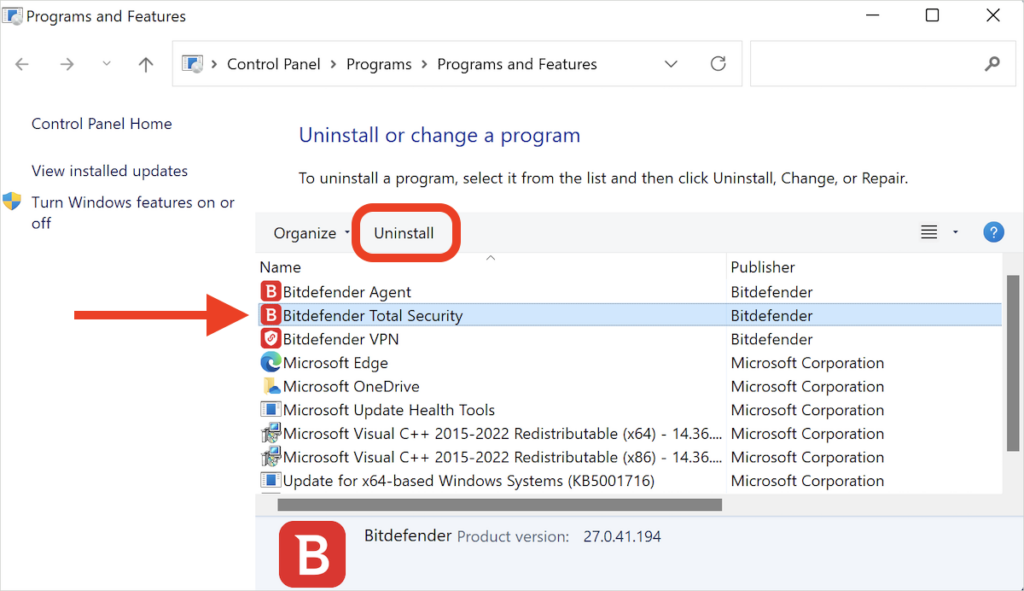The width and height of the screenshot is (1024, 591).
Task: Click inside the search box
Action: tap(880, 63)
